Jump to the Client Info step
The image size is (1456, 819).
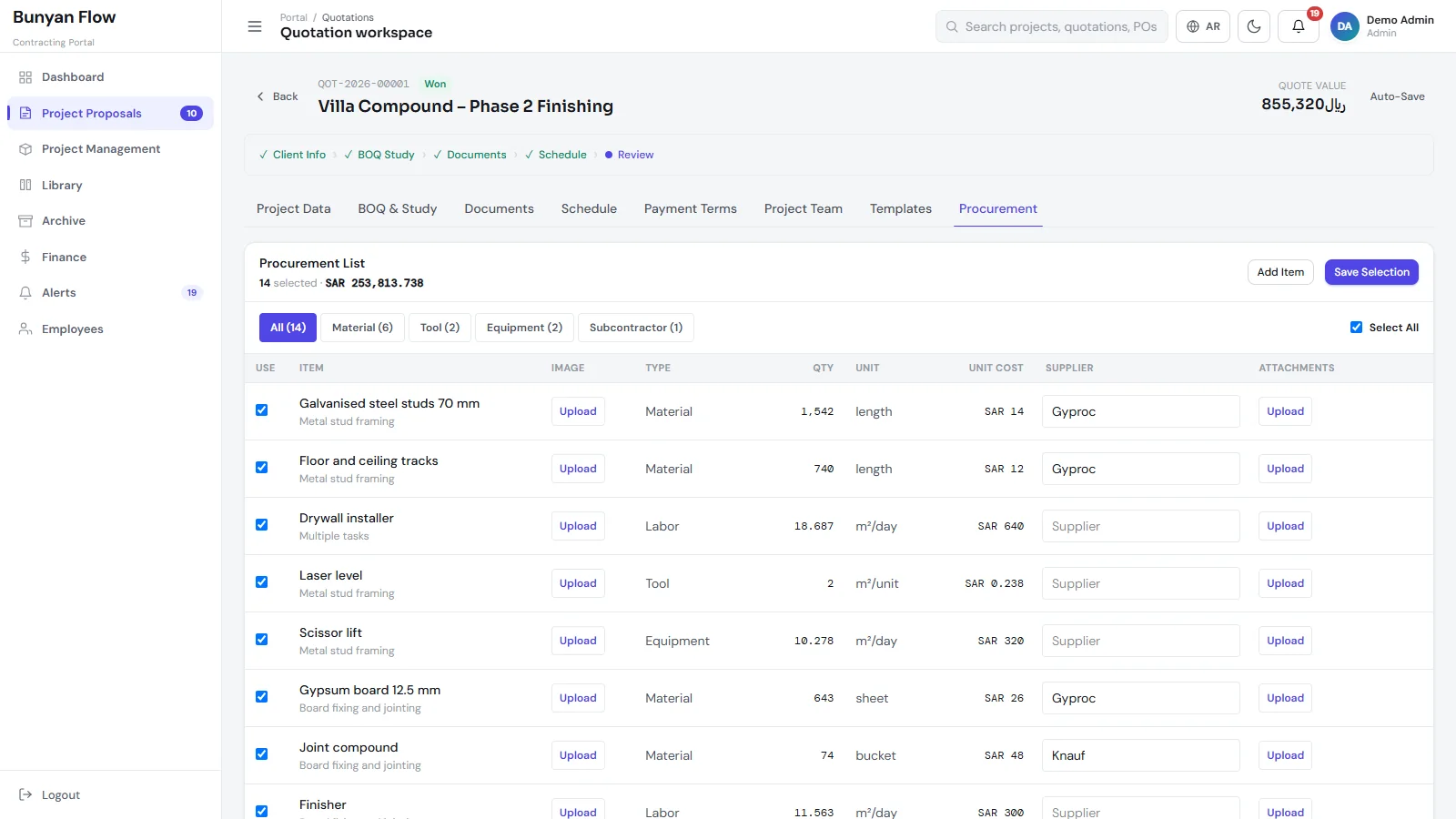point(292,155)
